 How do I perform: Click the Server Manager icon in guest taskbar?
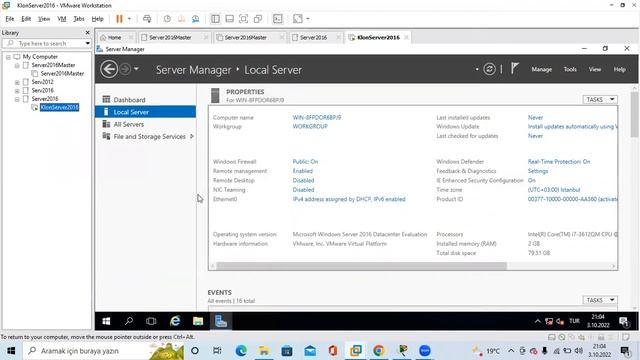(x=221, y=321)
